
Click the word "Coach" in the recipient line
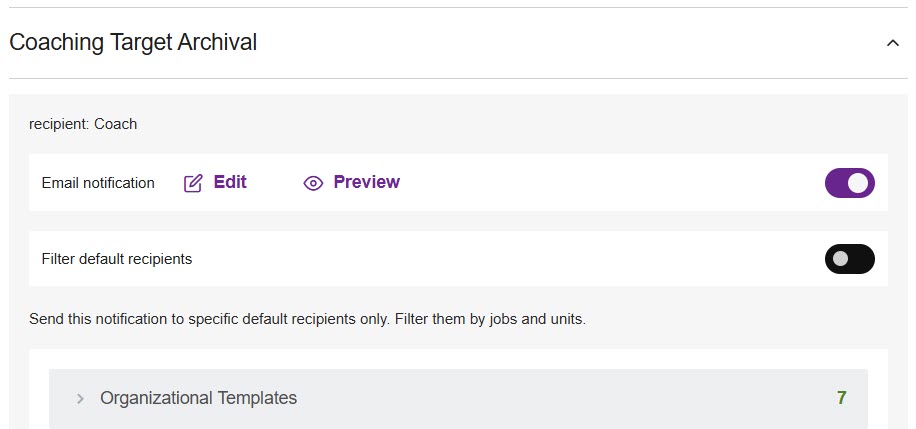115,124
